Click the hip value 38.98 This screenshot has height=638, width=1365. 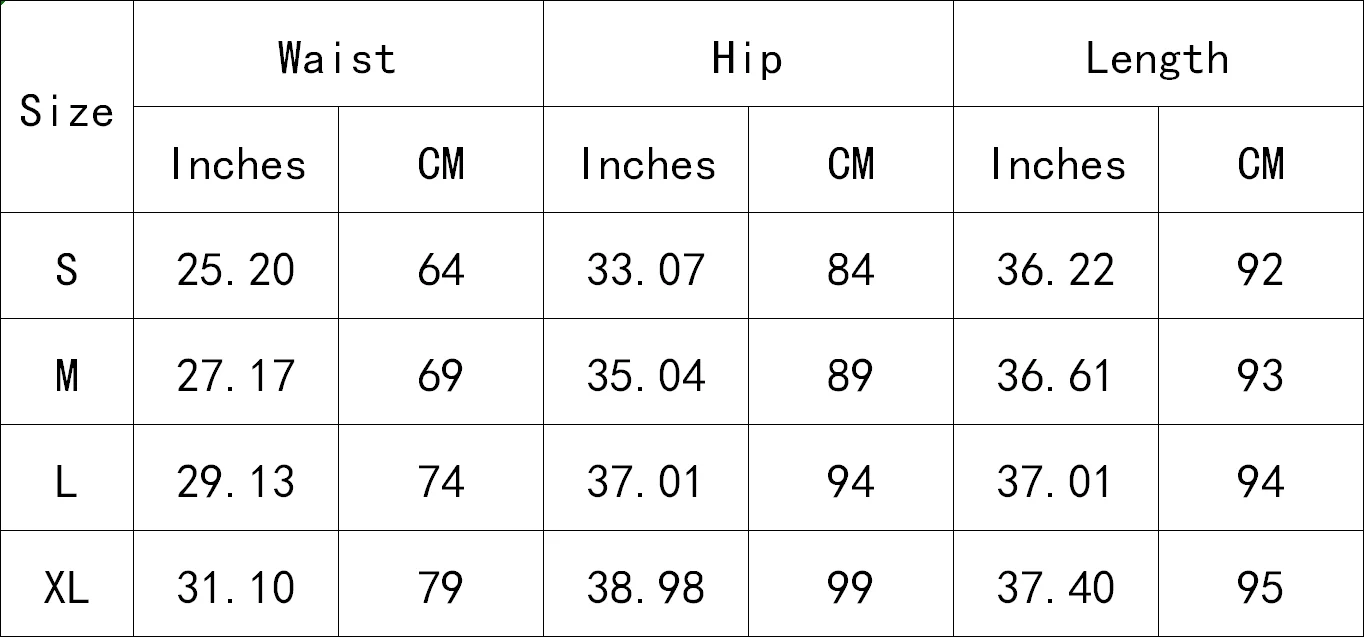(646, 584)
